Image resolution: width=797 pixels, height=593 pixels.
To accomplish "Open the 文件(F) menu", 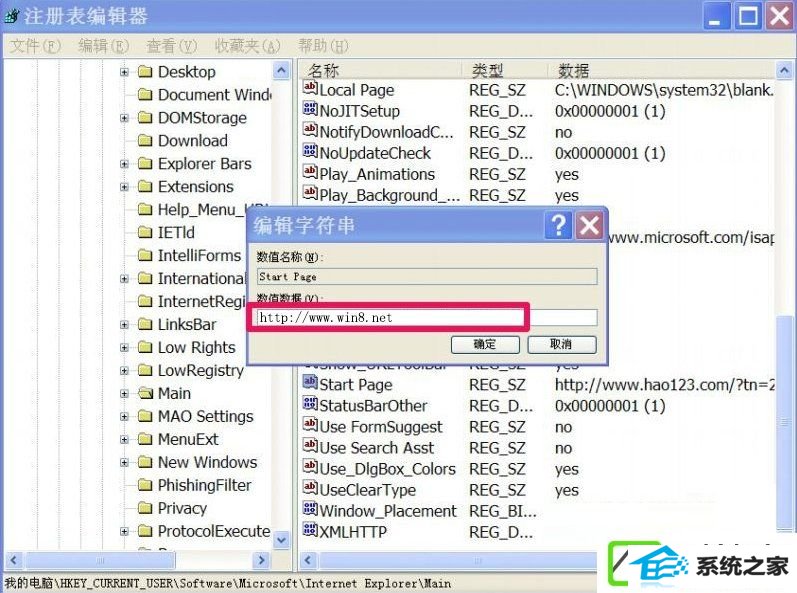I will tap(36, 46).
